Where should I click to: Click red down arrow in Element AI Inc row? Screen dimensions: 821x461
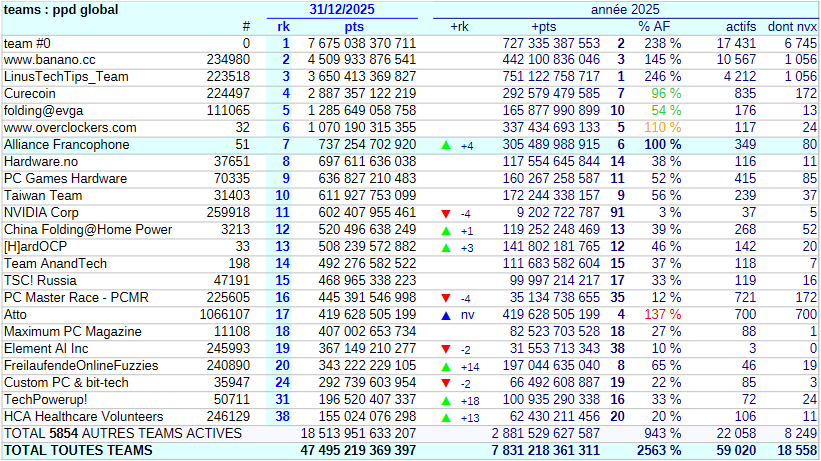[446, 349]
